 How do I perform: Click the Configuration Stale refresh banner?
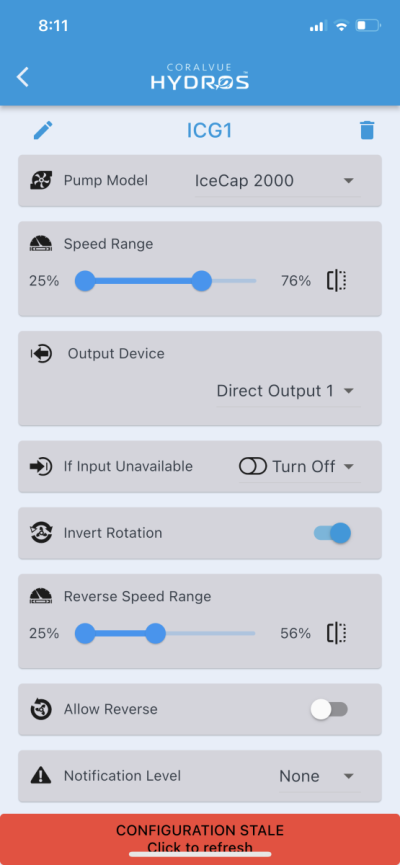click(x=200, y=839)
